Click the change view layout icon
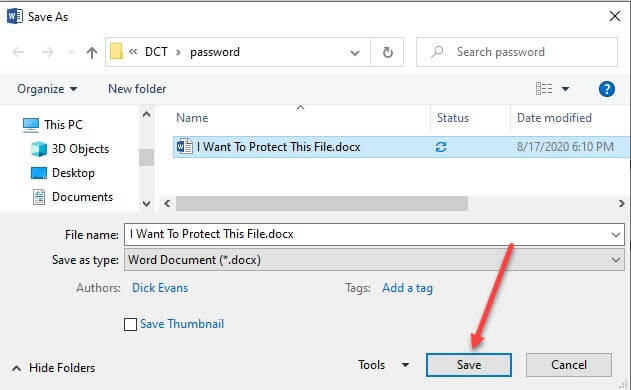 click(544, 89)
